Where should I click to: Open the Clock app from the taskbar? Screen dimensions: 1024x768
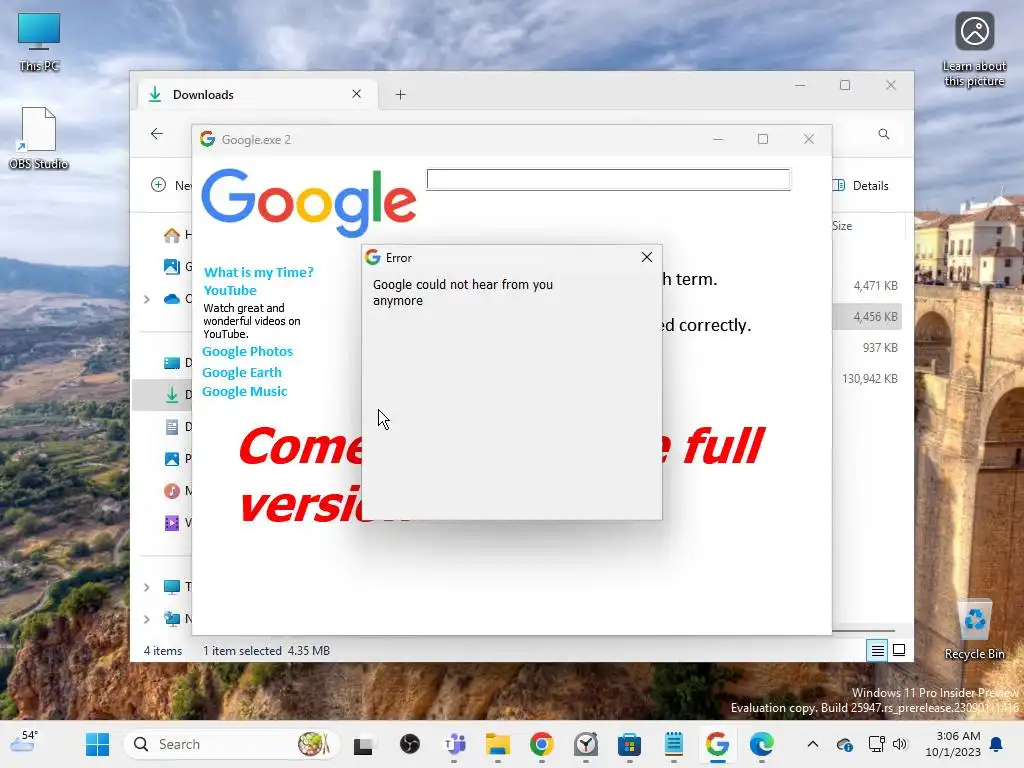click(586, 744)
